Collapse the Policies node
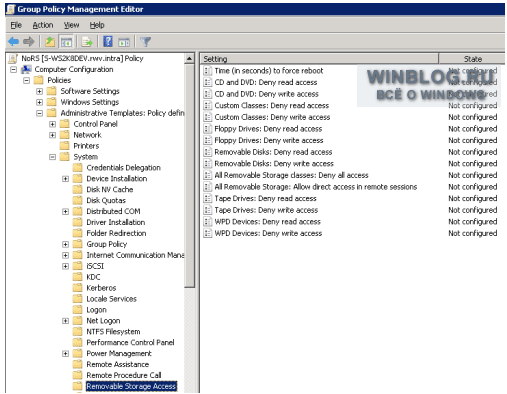The image size is (507, 394). coord(26,80)
